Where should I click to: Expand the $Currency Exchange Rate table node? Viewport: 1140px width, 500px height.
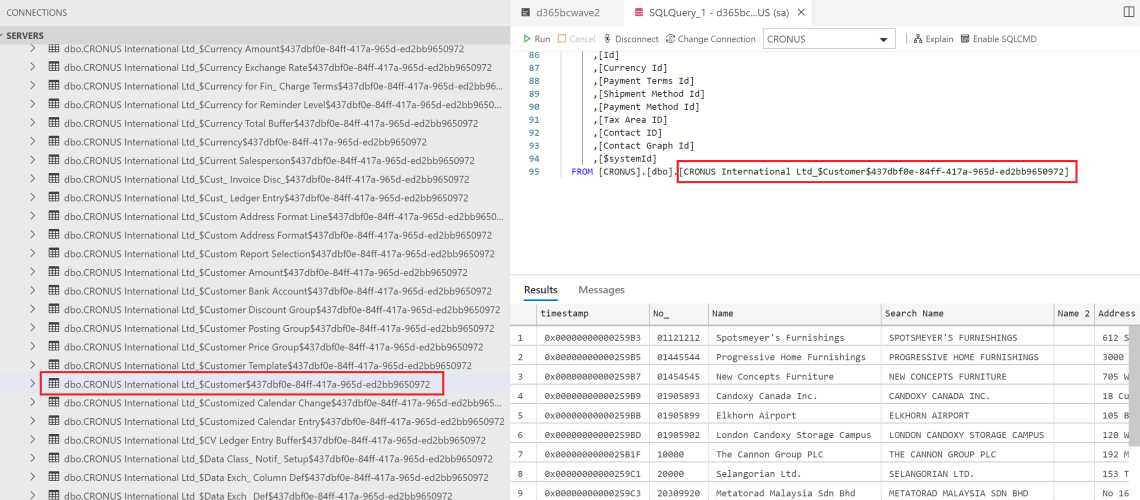point(33,67)
